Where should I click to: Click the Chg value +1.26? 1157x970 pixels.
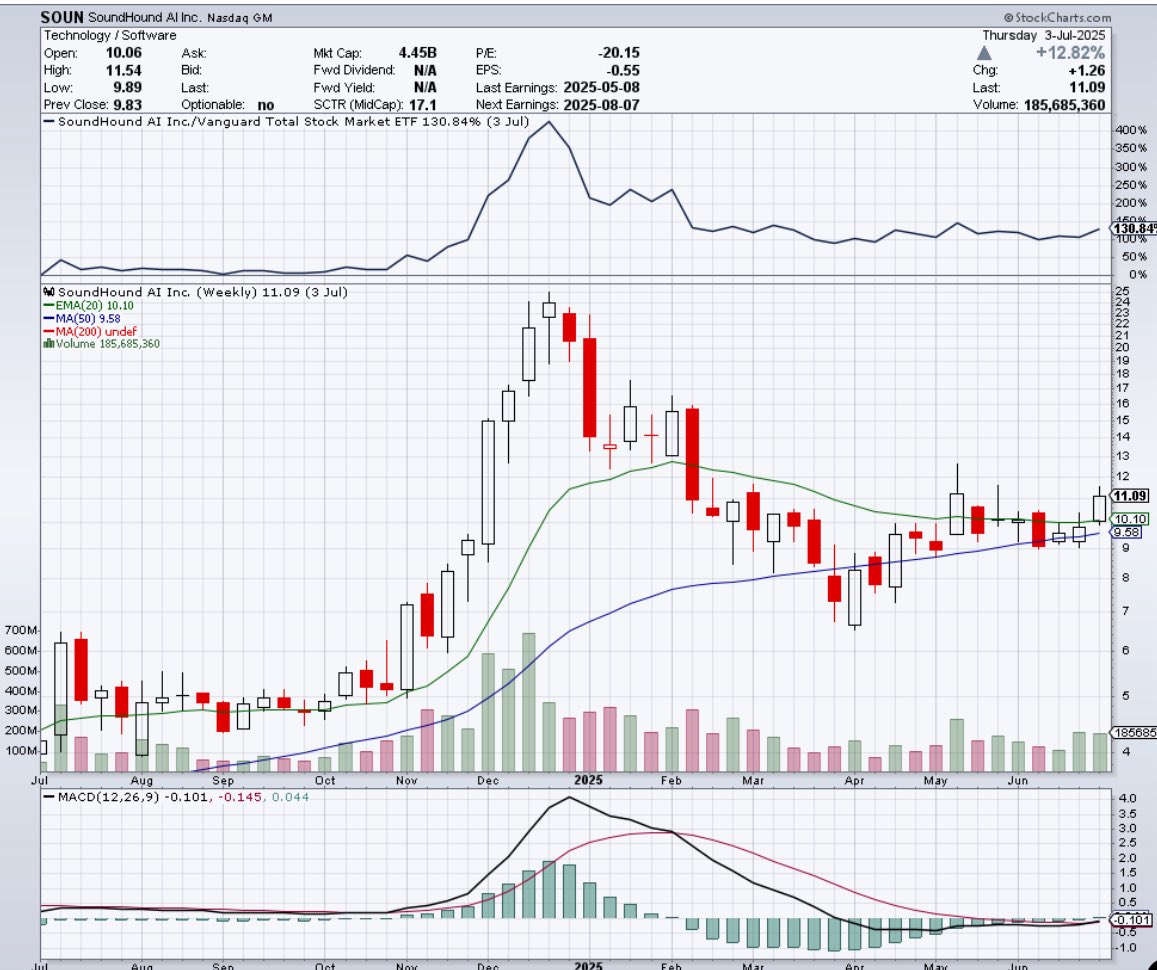tap(1087, 70)
